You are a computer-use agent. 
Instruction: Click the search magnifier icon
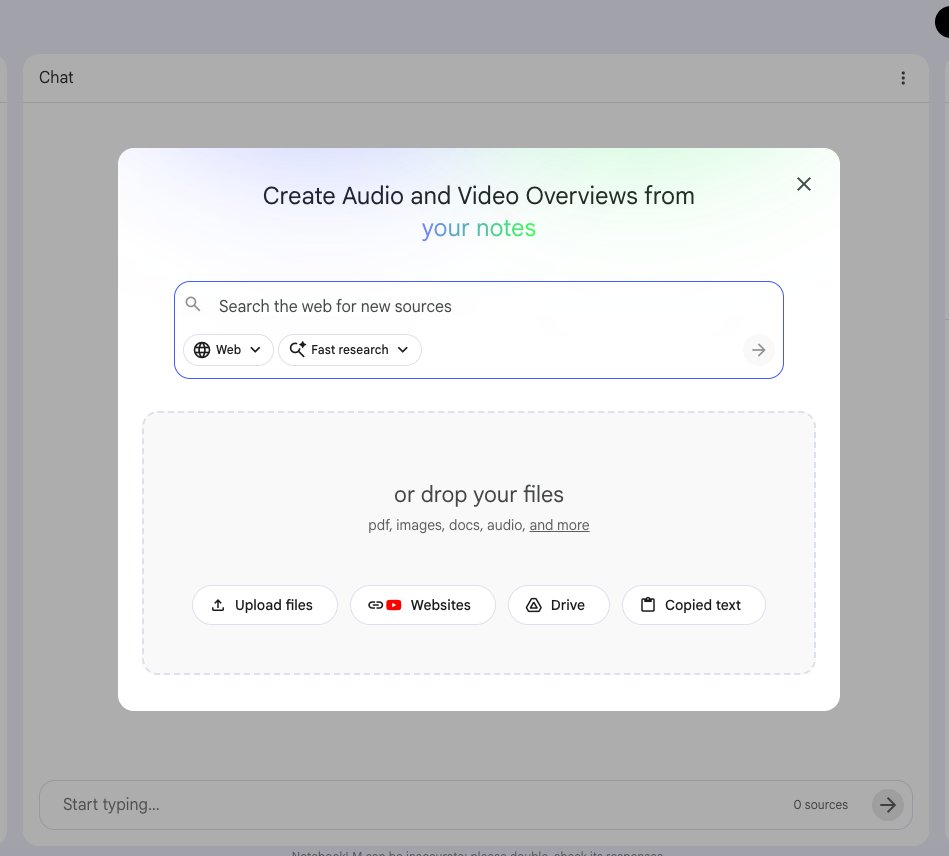tap(193, 304)
